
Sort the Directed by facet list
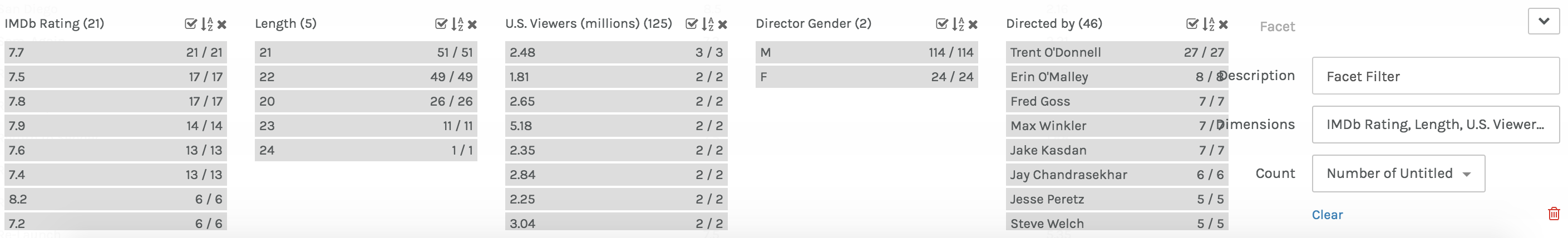1208,24
